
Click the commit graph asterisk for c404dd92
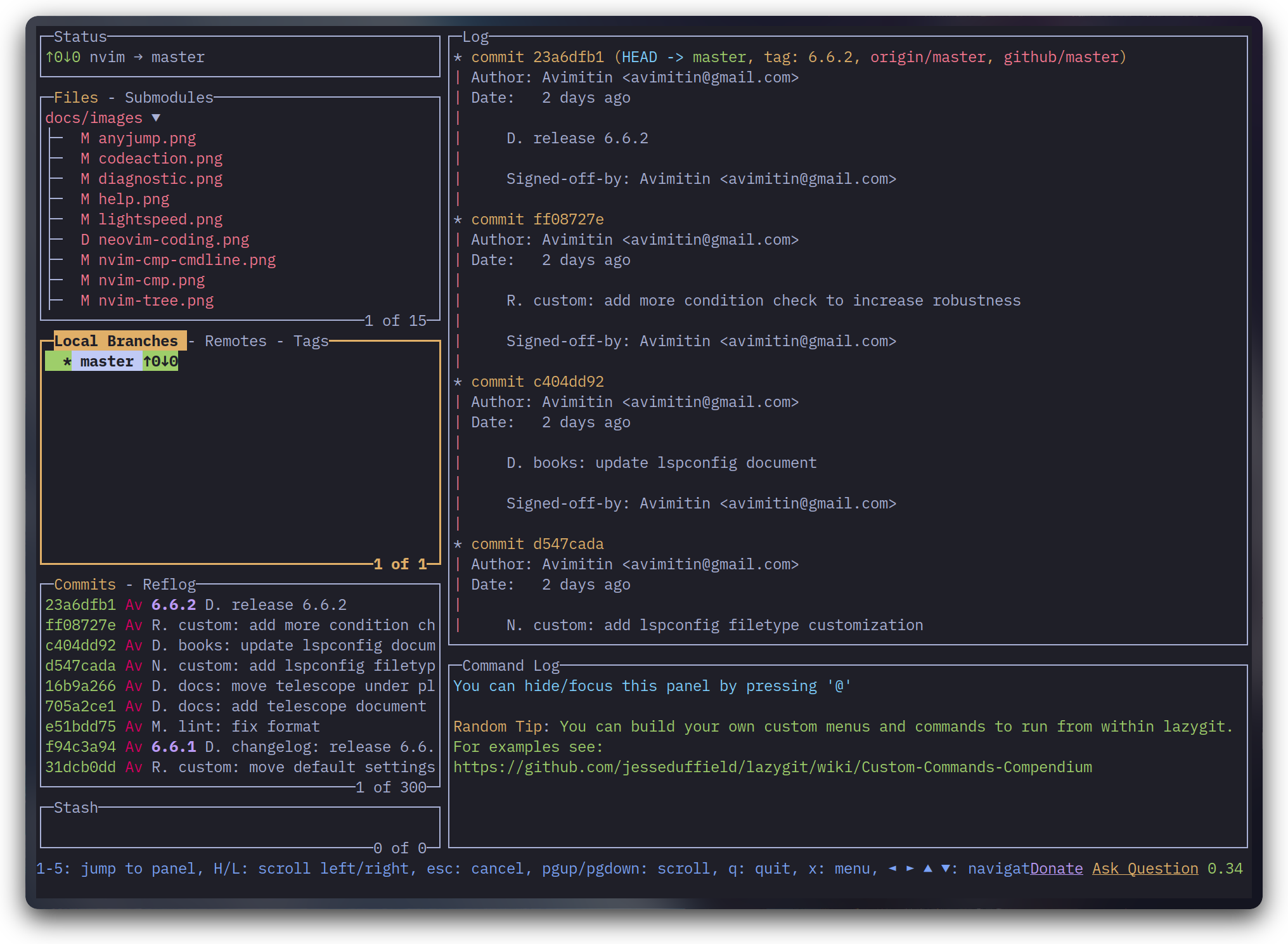point(458,382)
